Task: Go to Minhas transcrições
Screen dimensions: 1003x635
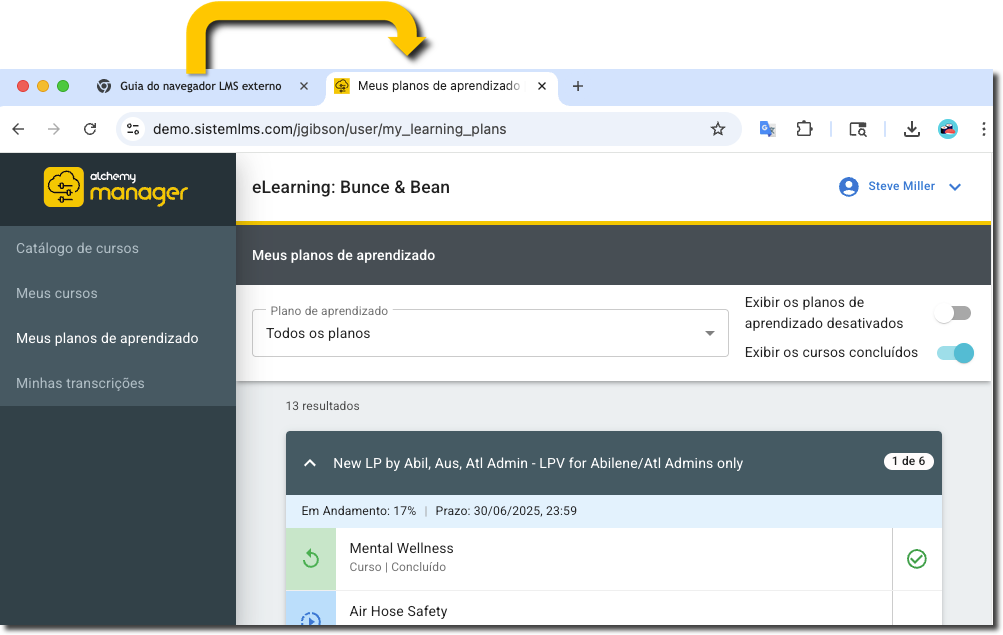Action: point(80,383)
